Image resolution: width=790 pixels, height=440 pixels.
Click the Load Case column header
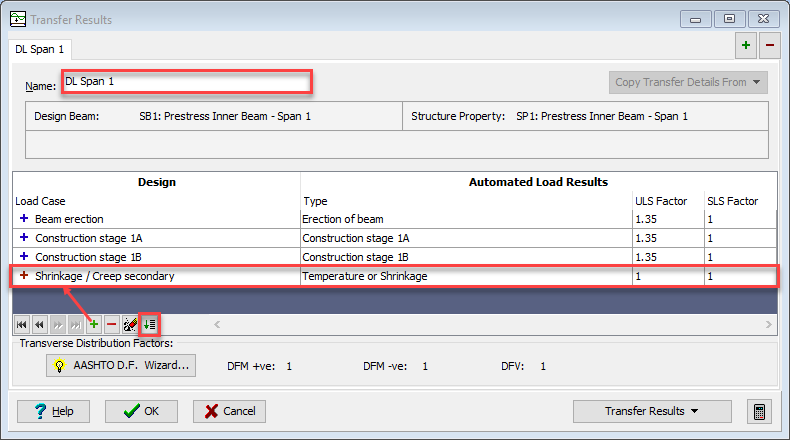click(x=40, y=201)
